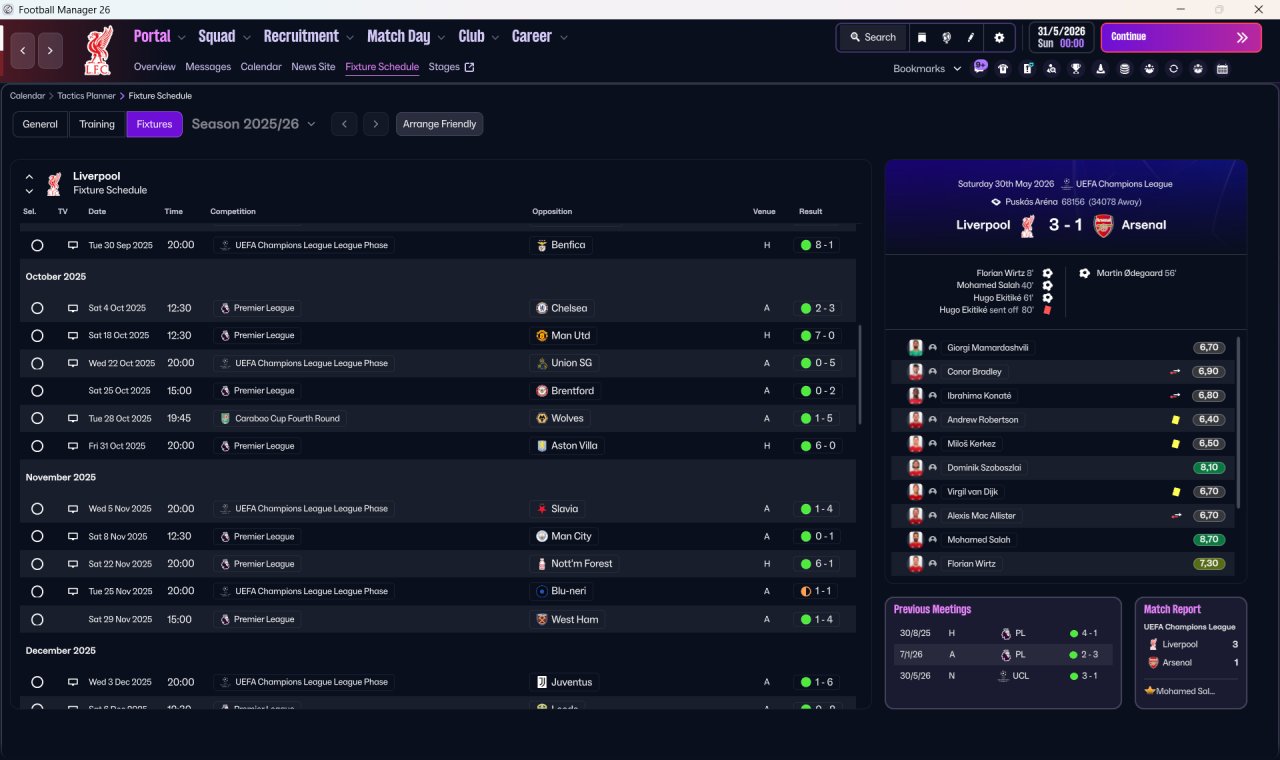Viewport: 1280px width, 760px height.
Task: Click the Carabao Cup competition icon
Action: tap(226, 418)
